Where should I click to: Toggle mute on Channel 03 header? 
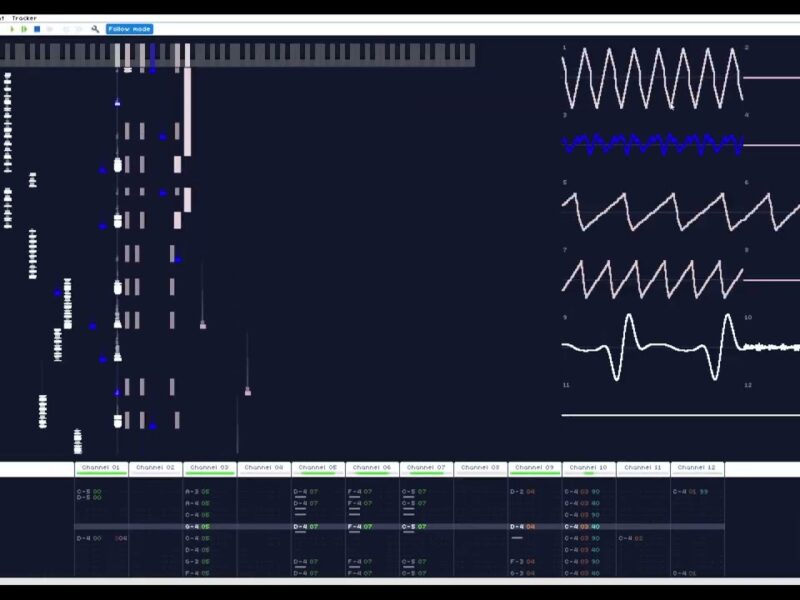click(x=210, y=469)
